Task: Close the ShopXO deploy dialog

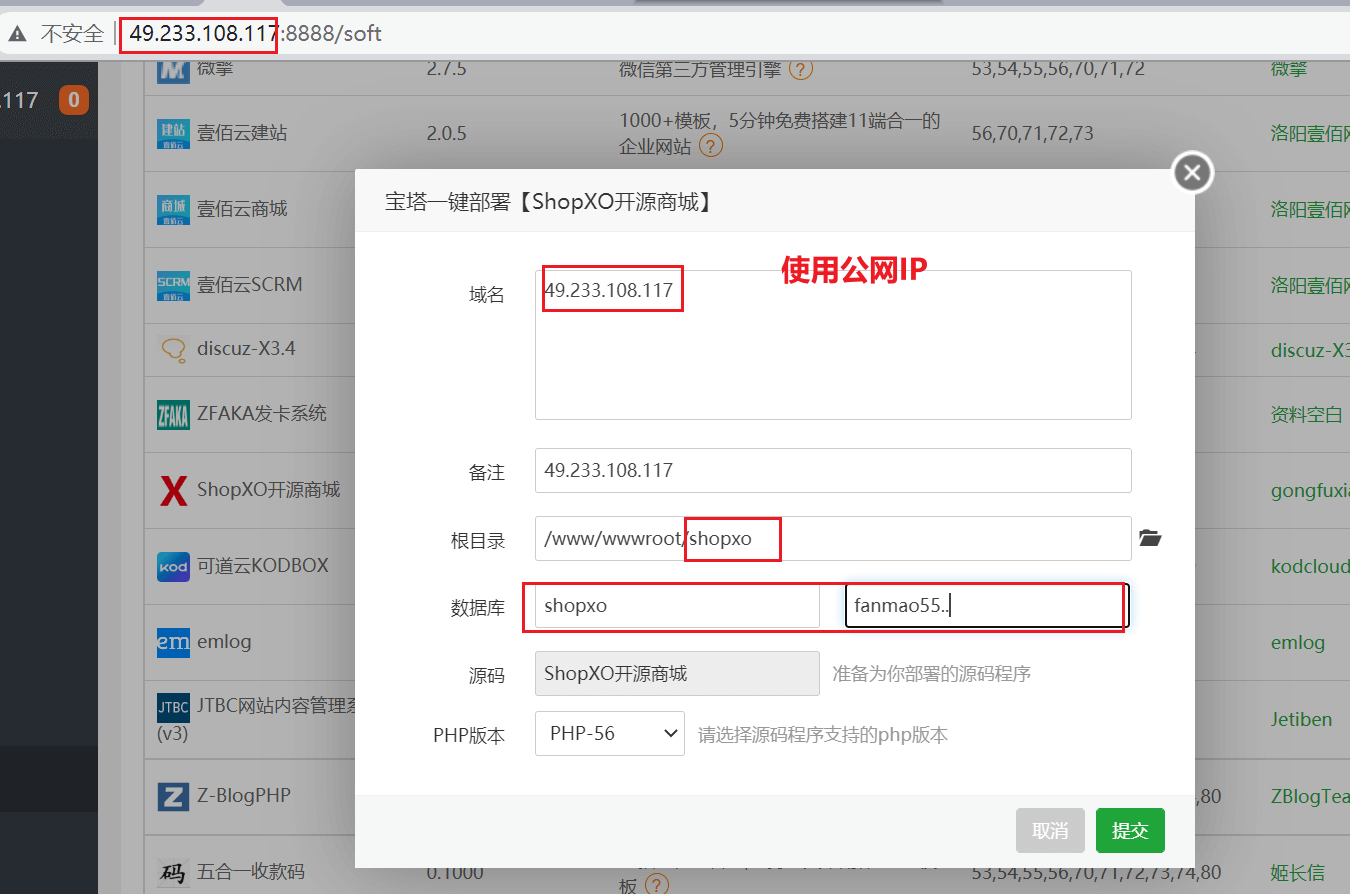Action: [x=1191, y=173]
